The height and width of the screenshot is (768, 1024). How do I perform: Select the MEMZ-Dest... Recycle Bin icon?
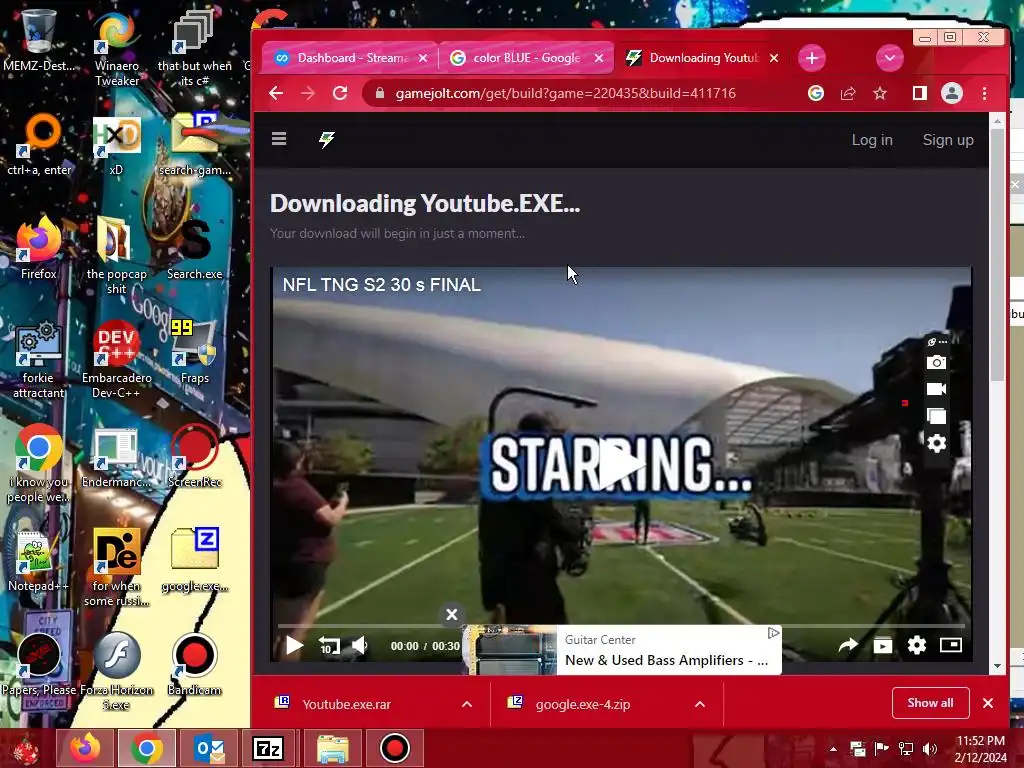pyautogui.click(x=39, y=40)
